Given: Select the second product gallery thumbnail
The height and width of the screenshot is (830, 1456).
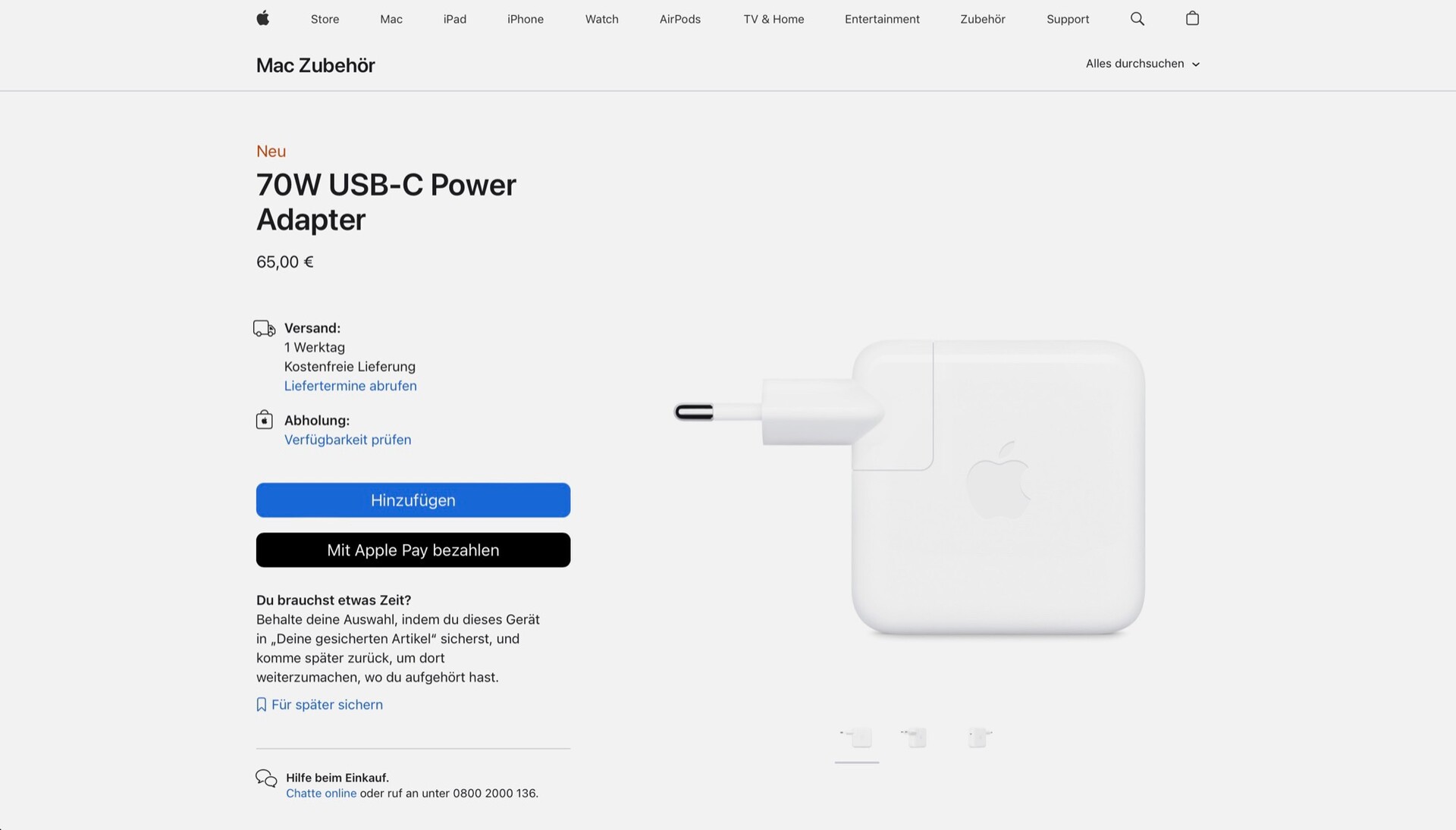Looking at the screenshot, I should coord(915,738).
